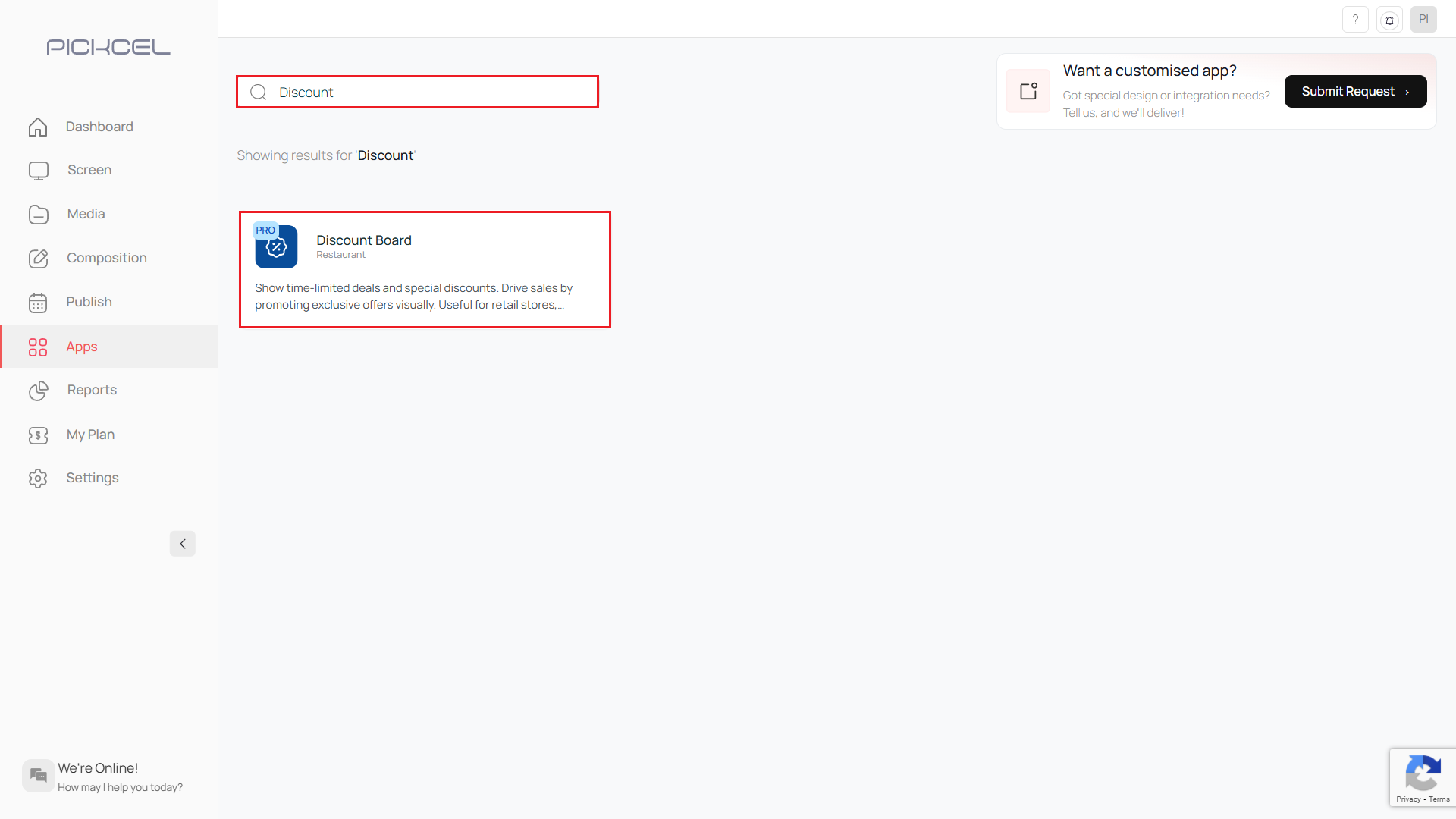Click the Reports pie chart icon
This screenshot has height=819, width=1456.
pos(38,391)
